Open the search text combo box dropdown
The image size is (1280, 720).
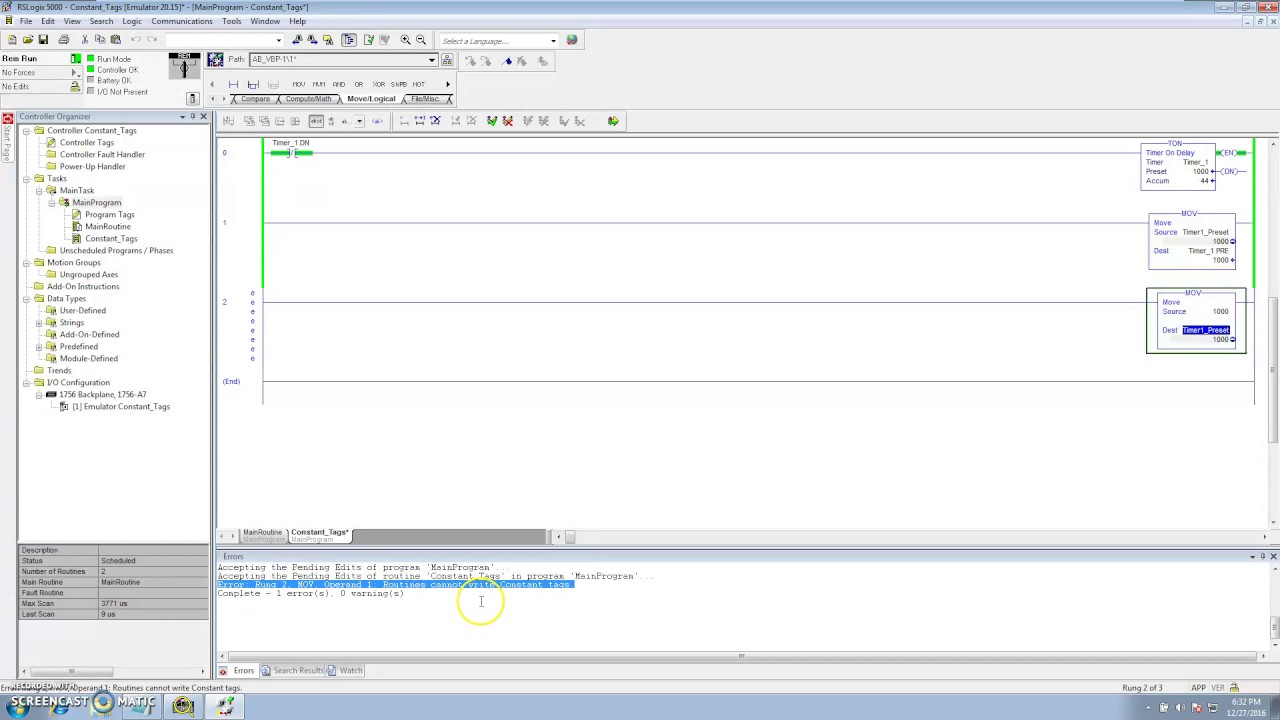280,40
